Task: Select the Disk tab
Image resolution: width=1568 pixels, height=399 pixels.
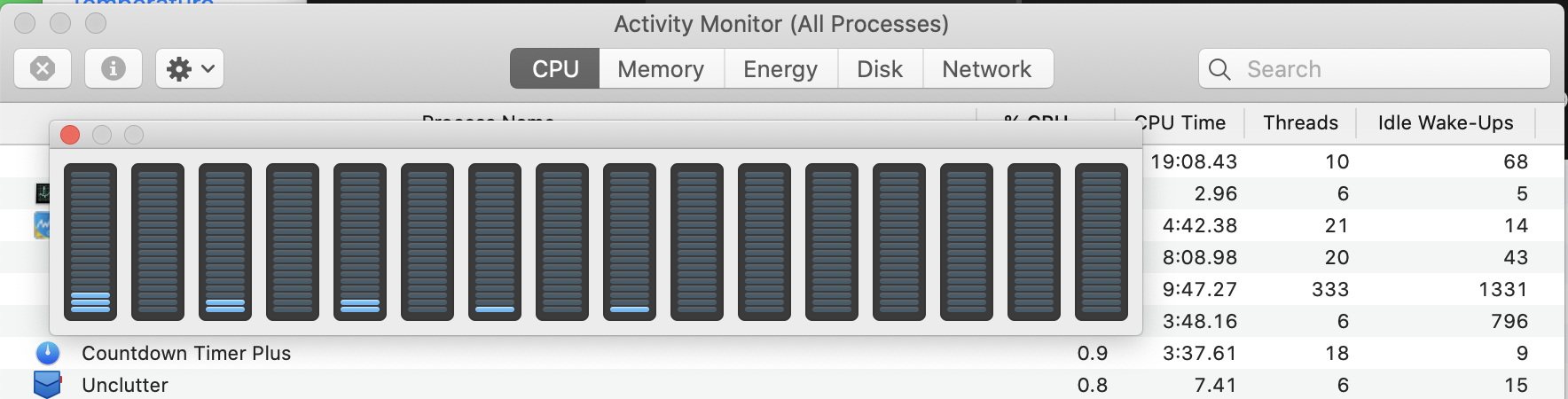Action: [x=880, y=68]
